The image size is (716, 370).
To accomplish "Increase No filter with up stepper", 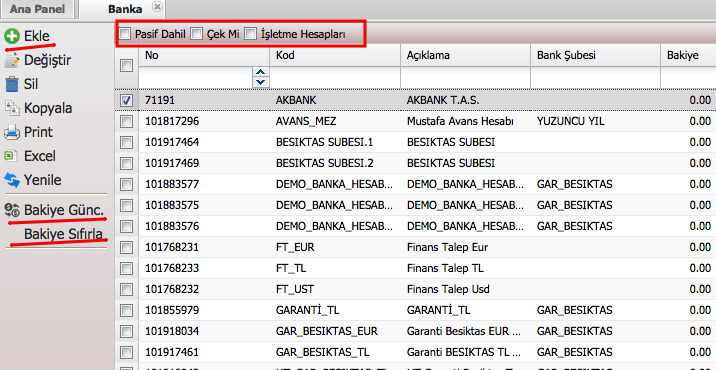I will [x=260, y=72].
